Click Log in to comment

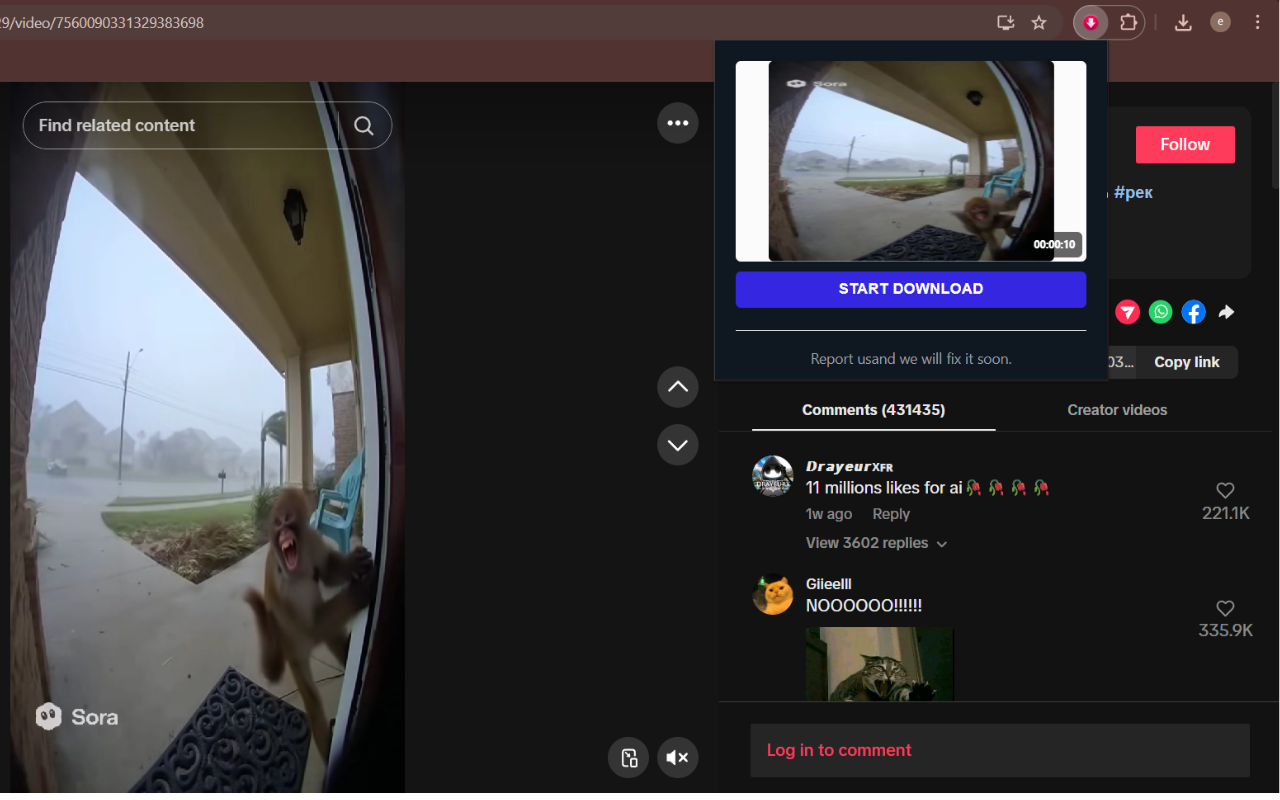coord(839,750)
